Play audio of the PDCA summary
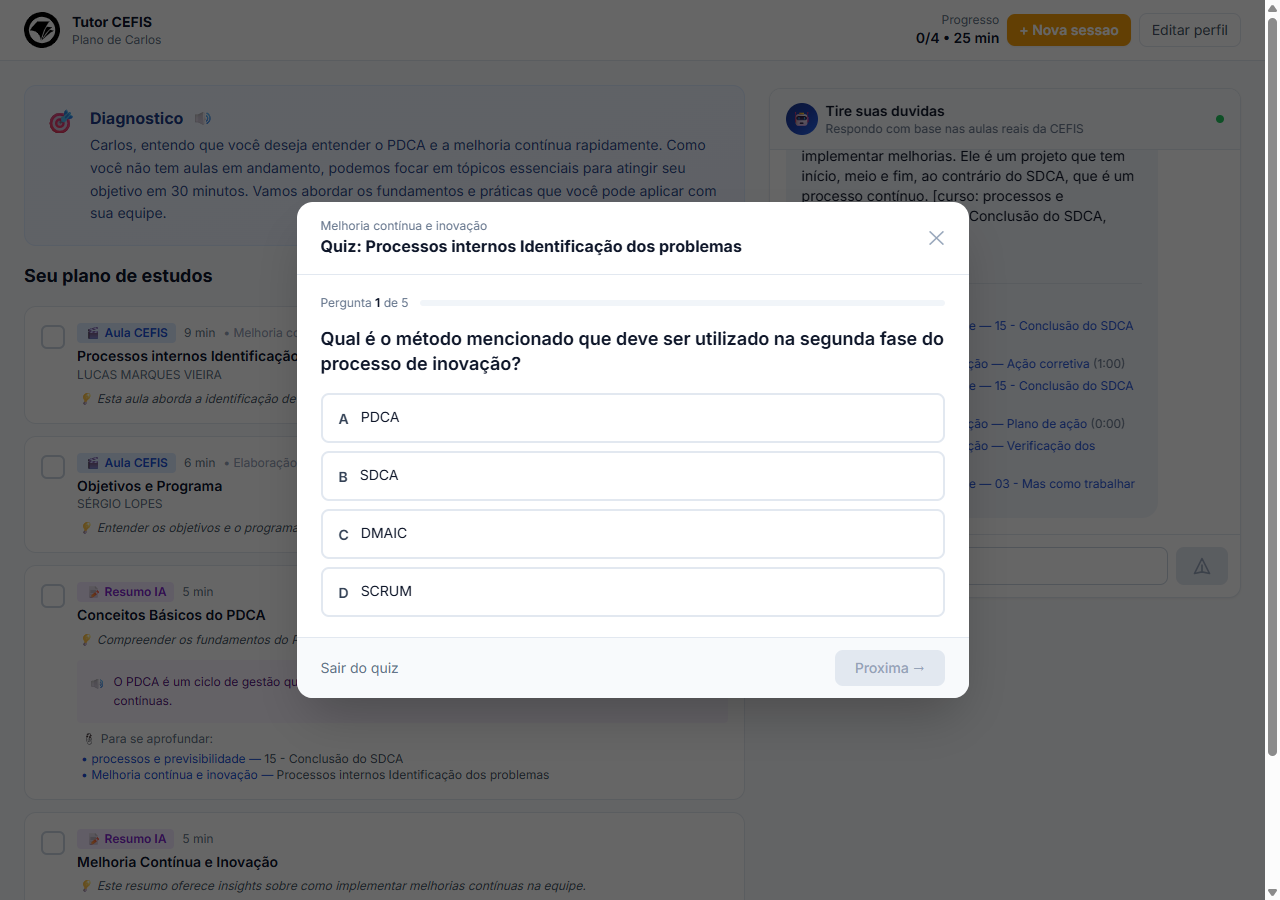The height and width of the screenshot is (900, 1280). (97, 683)
